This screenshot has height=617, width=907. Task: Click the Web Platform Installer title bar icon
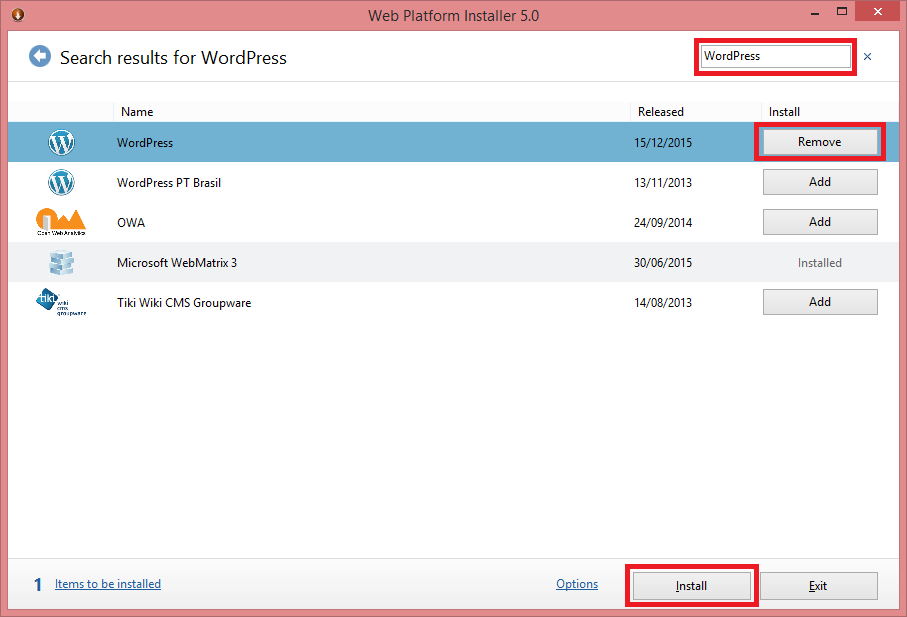tap(18, 14)
